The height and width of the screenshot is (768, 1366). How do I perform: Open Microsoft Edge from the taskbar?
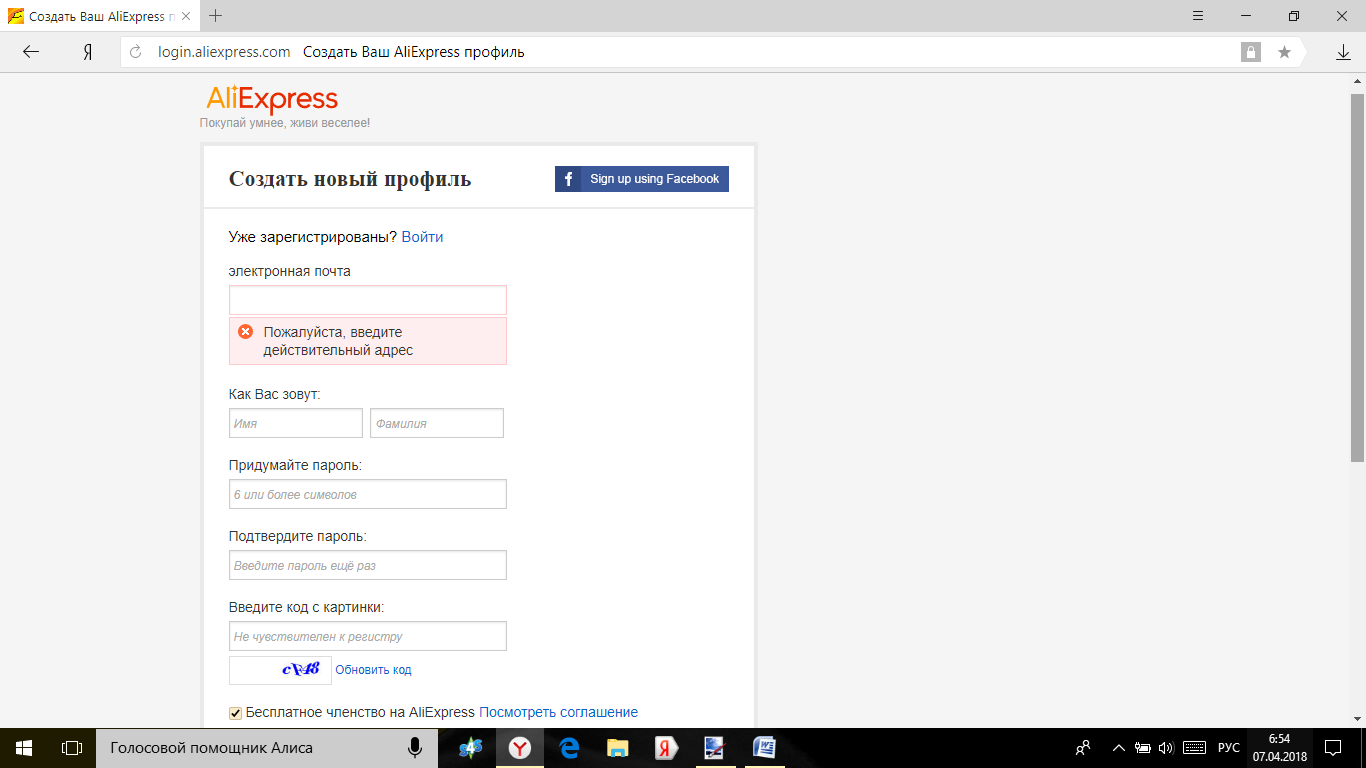569,747
